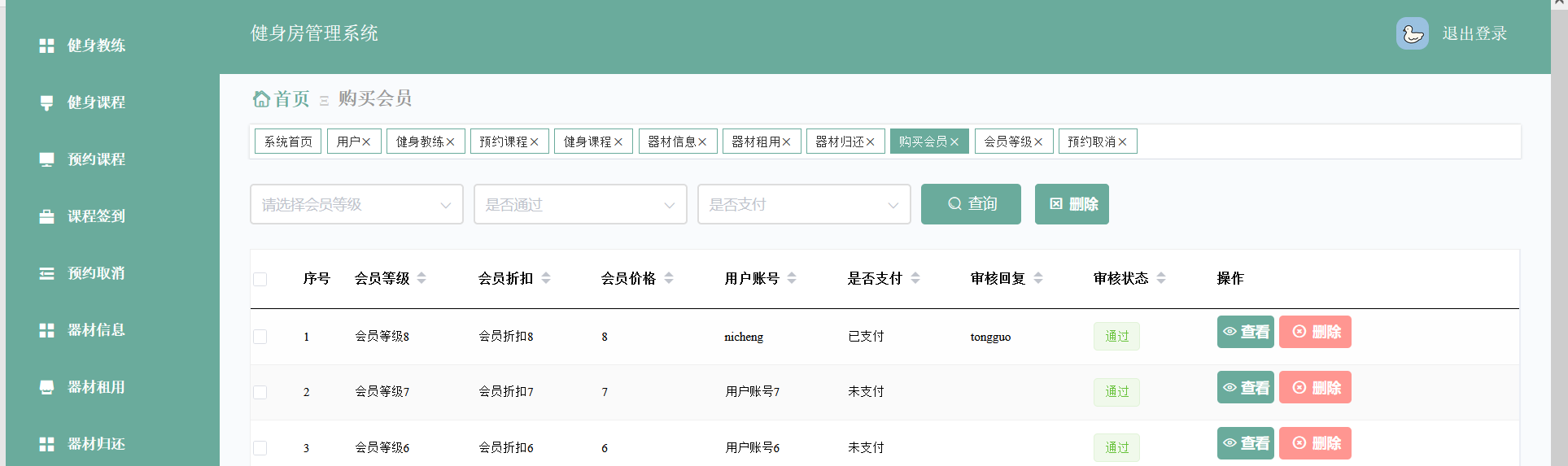The width and height of the screenshot is (1568, 466).
Task: Sort by 会员等级 column arrows
Action: click(x=421, y=278)
